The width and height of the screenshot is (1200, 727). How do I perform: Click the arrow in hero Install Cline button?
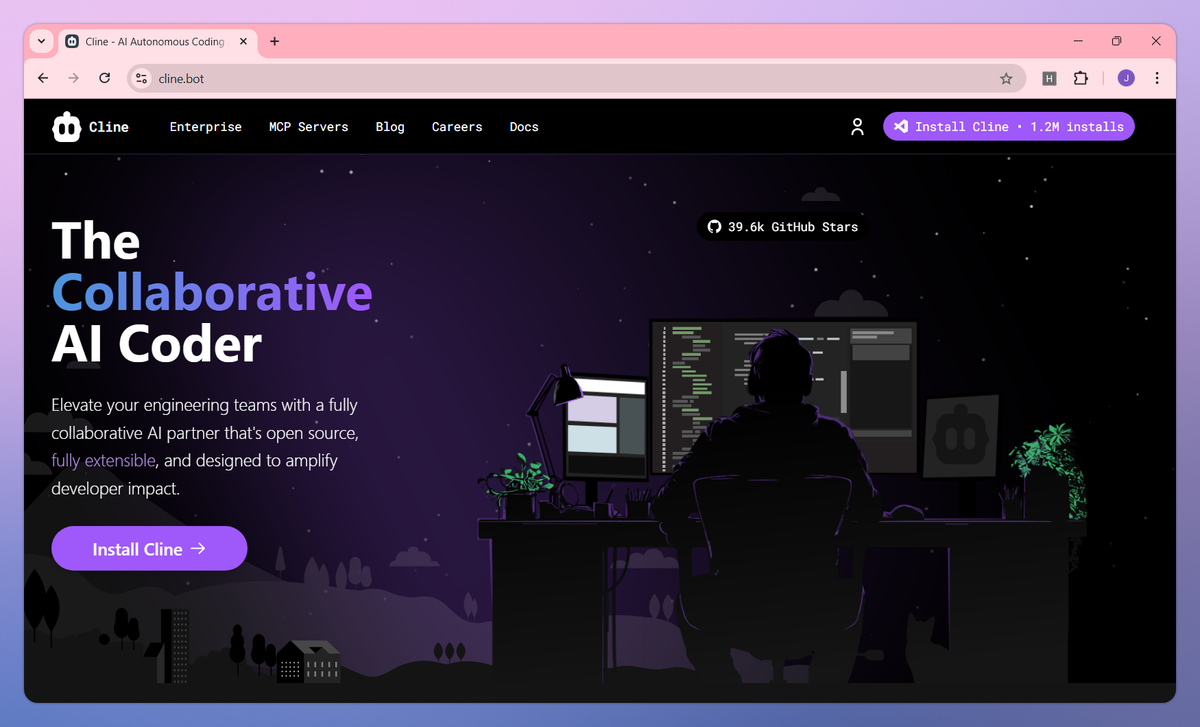(x=198, y=548)
